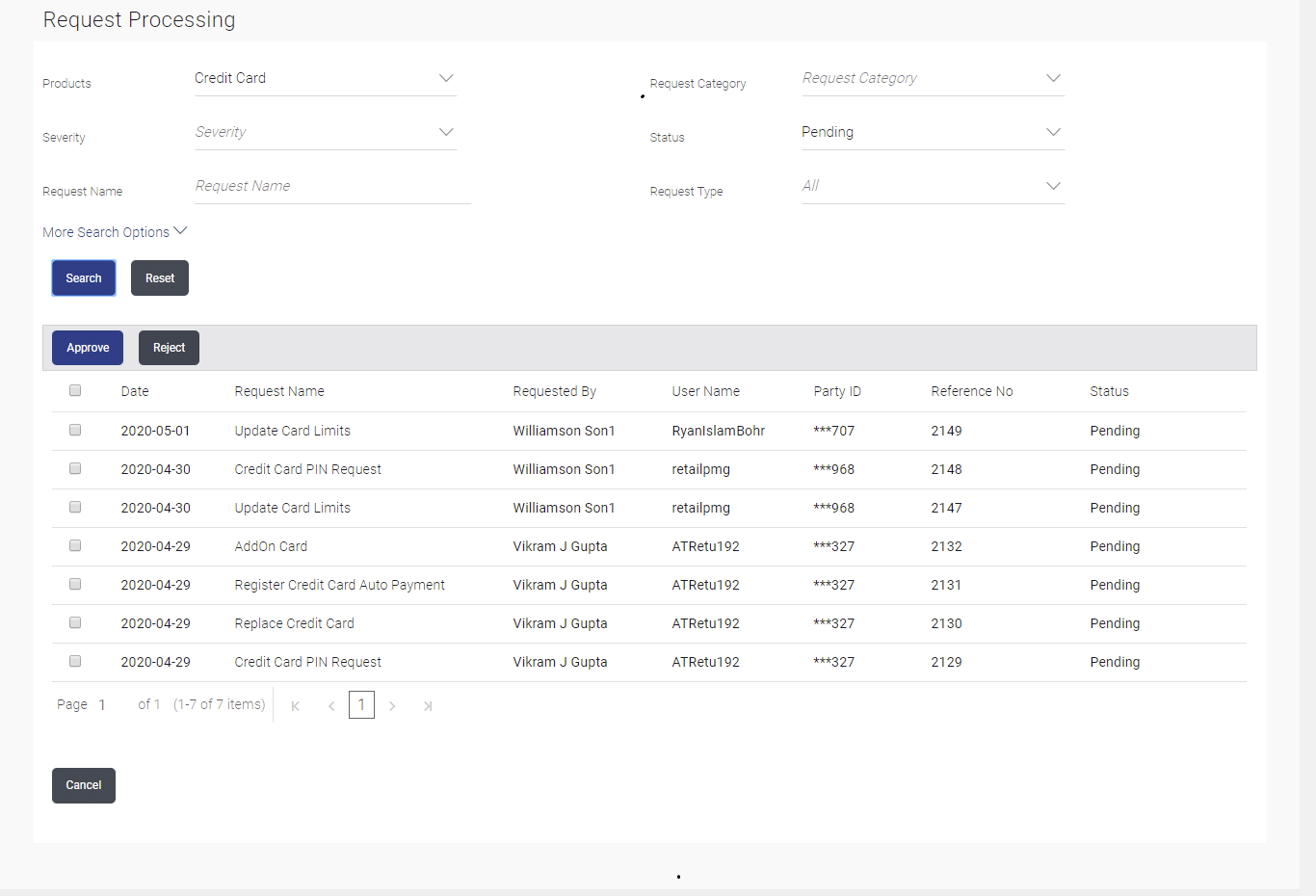The image size is (1316, 896).
Task: Jump to the last page arrow
Action: pyautogui.click(x=428, y=705)
